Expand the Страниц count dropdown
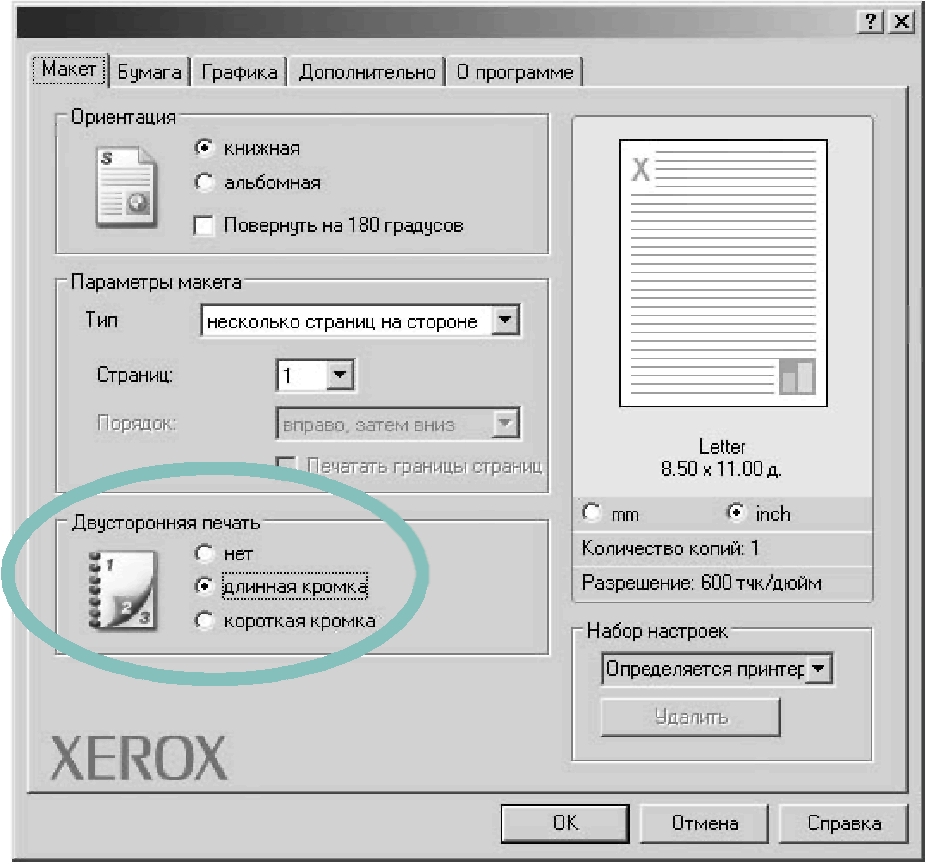The image size is (928, 864). point(341,376)
